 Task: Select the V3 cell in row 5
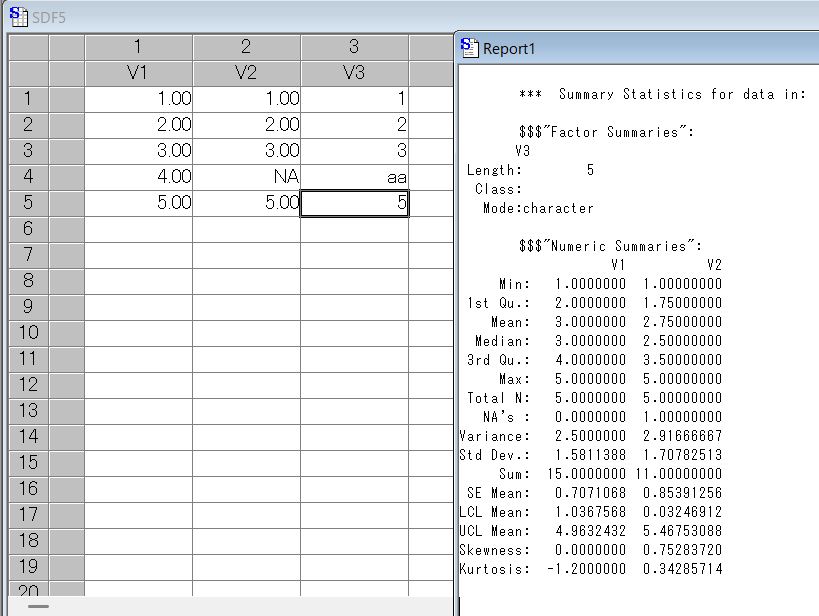coord(354,203)
